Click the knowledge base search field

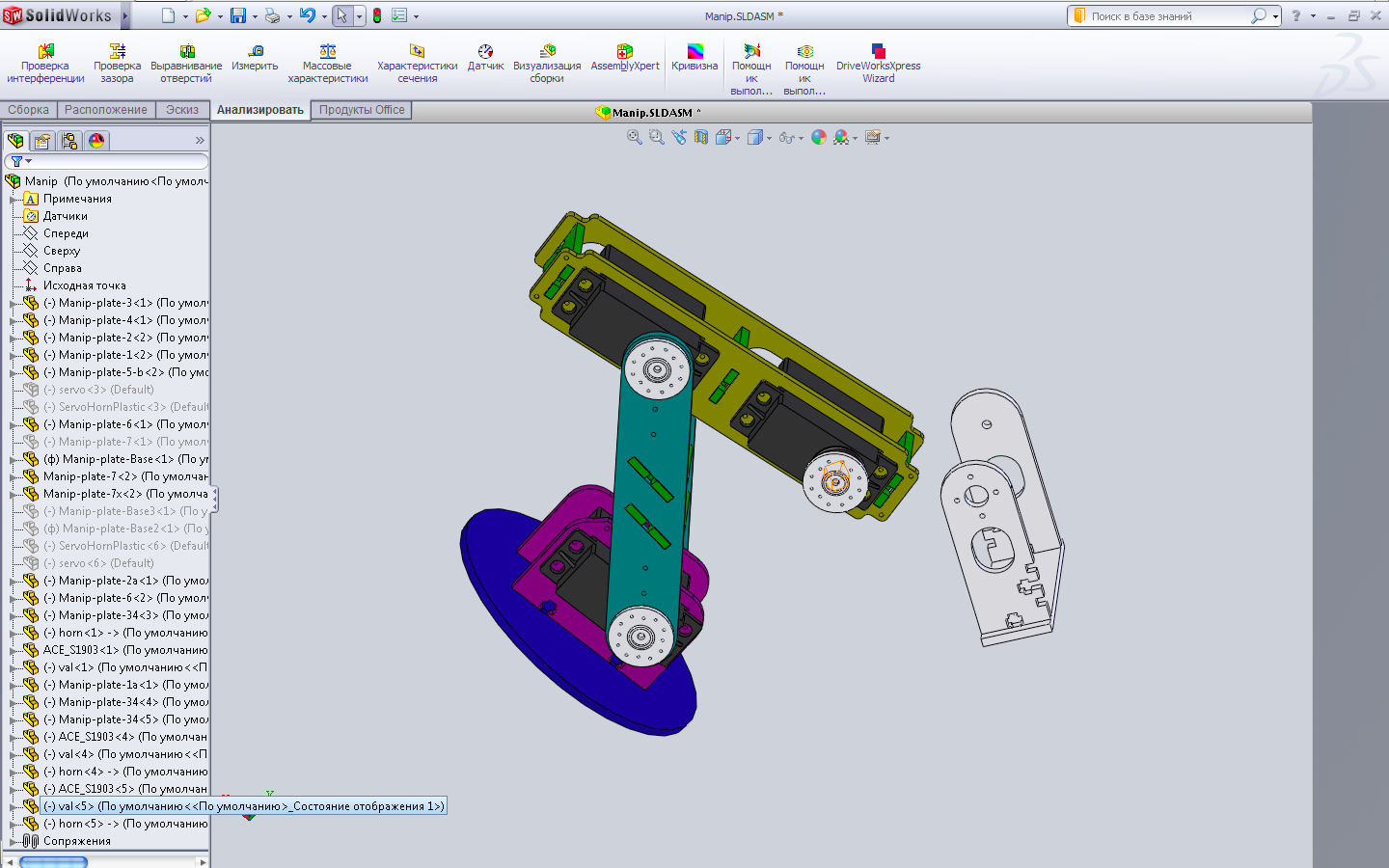tap(1167, 16)
